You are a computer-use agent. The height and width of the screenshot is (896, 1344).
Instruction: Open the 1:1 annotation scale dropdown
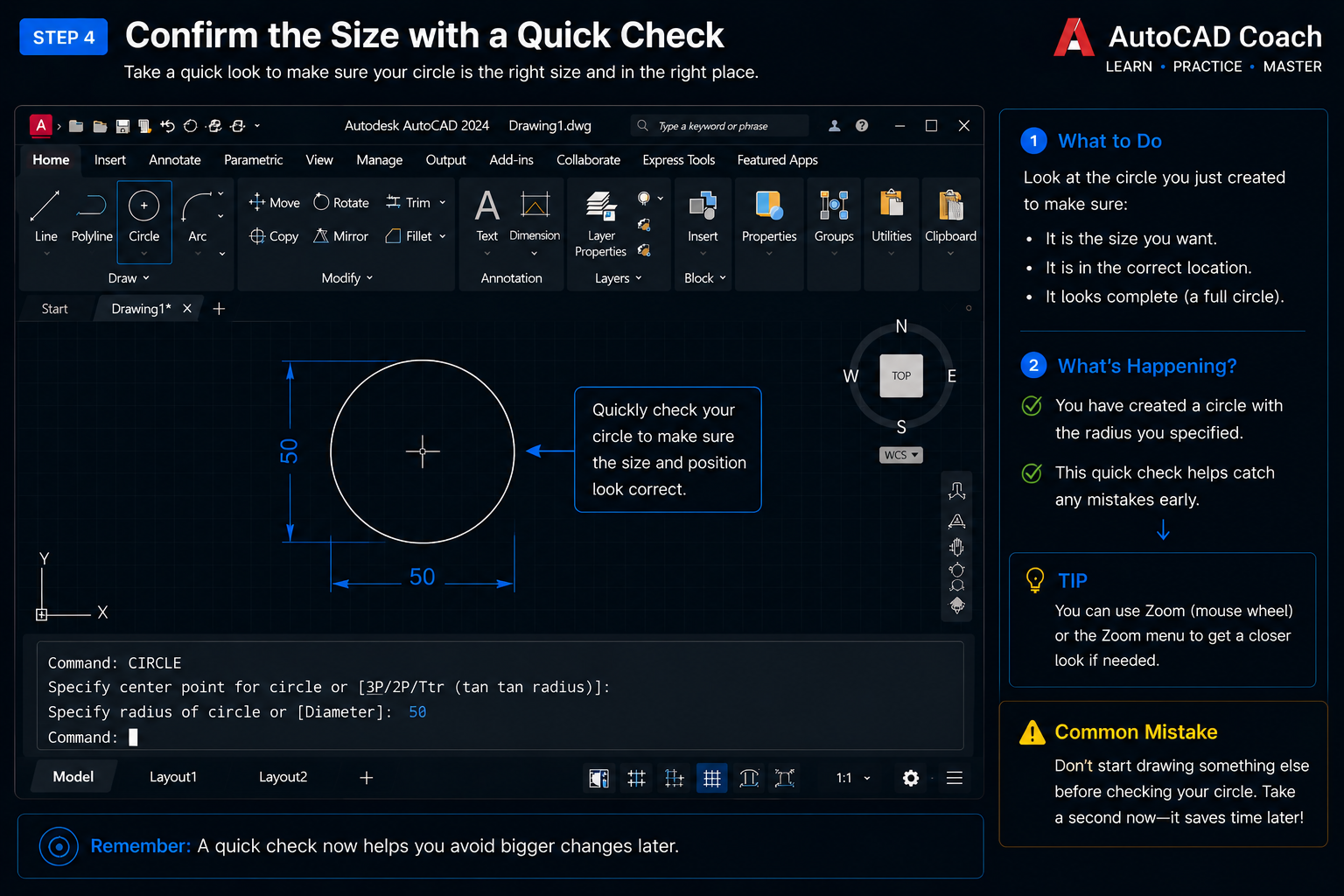click(853, 778)
